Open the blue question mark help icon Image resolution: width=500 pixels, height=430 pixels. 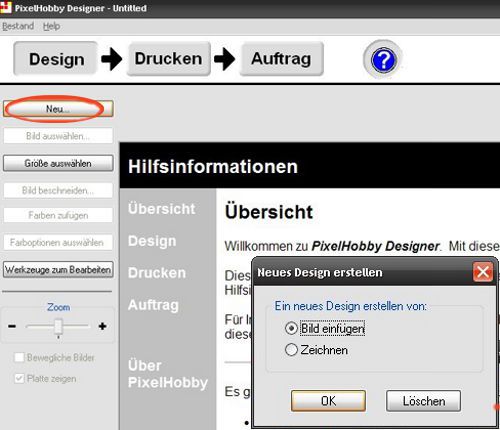[x=383, y=60]
